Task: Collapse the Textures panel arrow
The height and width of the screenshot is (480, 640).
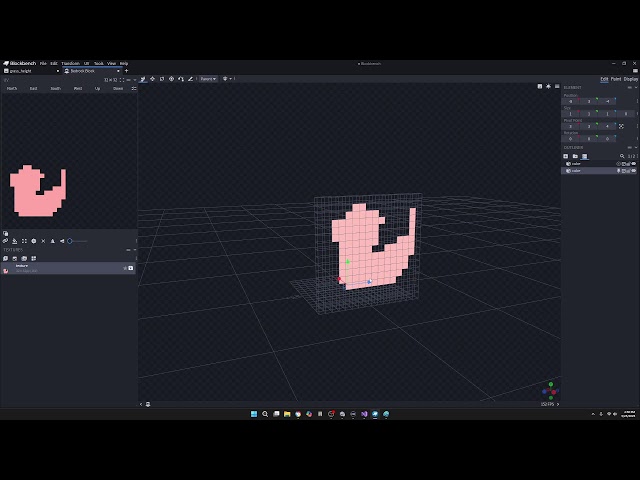Action: click(135, 250)
